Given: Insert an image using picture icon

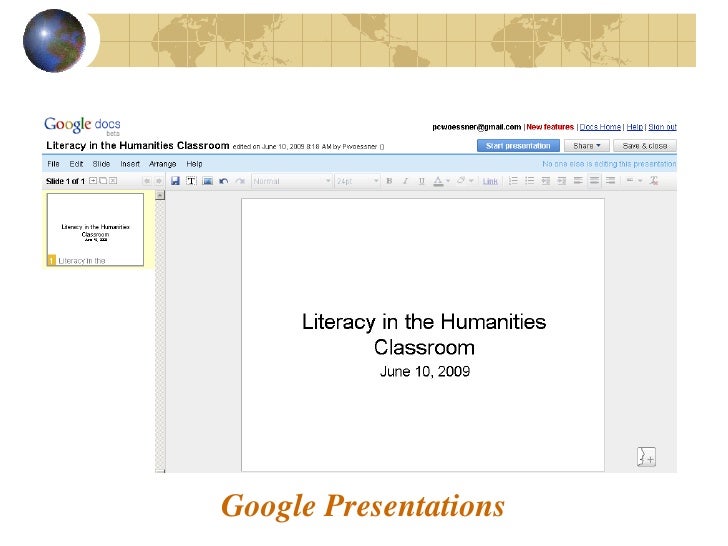Looking at the screenshot, I should coord(207,181).
